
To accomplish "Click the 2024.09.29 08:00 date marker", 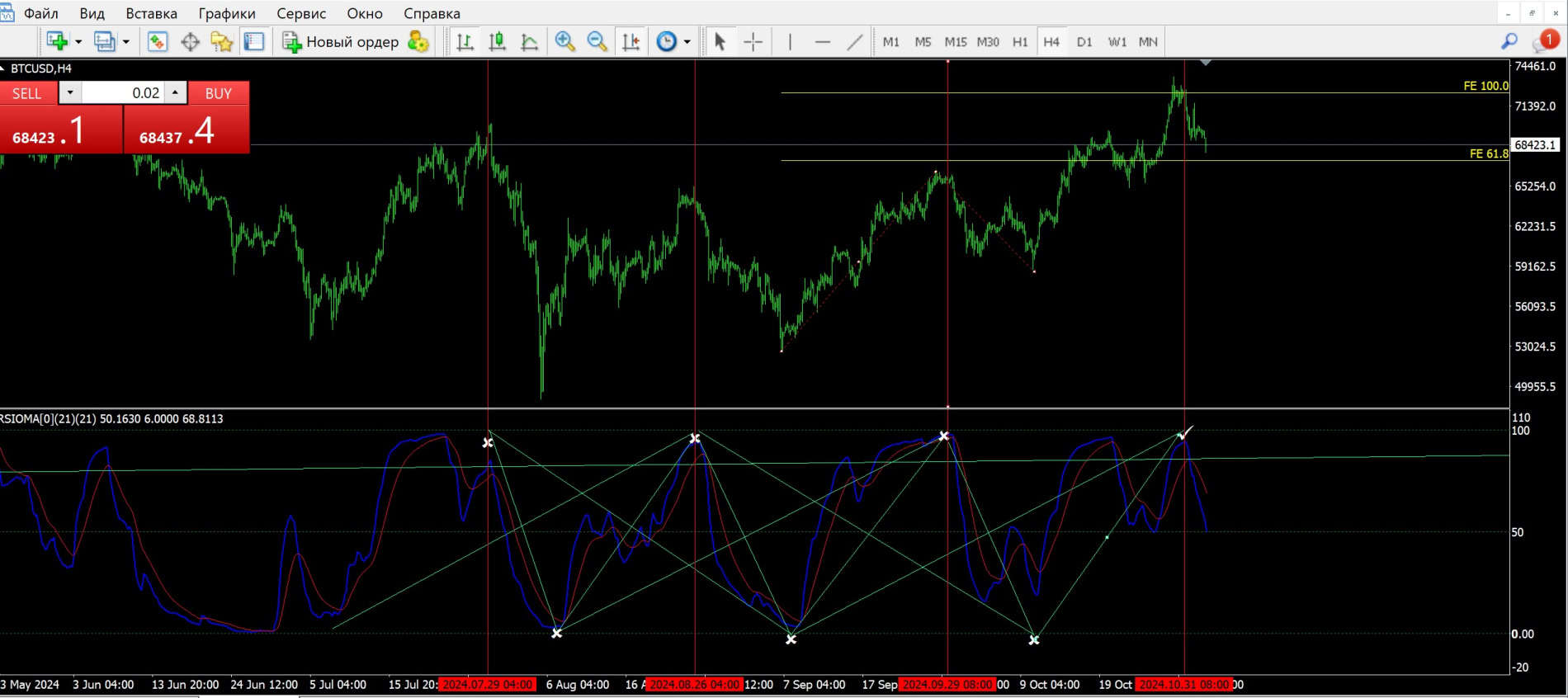I will coord(947,685).
